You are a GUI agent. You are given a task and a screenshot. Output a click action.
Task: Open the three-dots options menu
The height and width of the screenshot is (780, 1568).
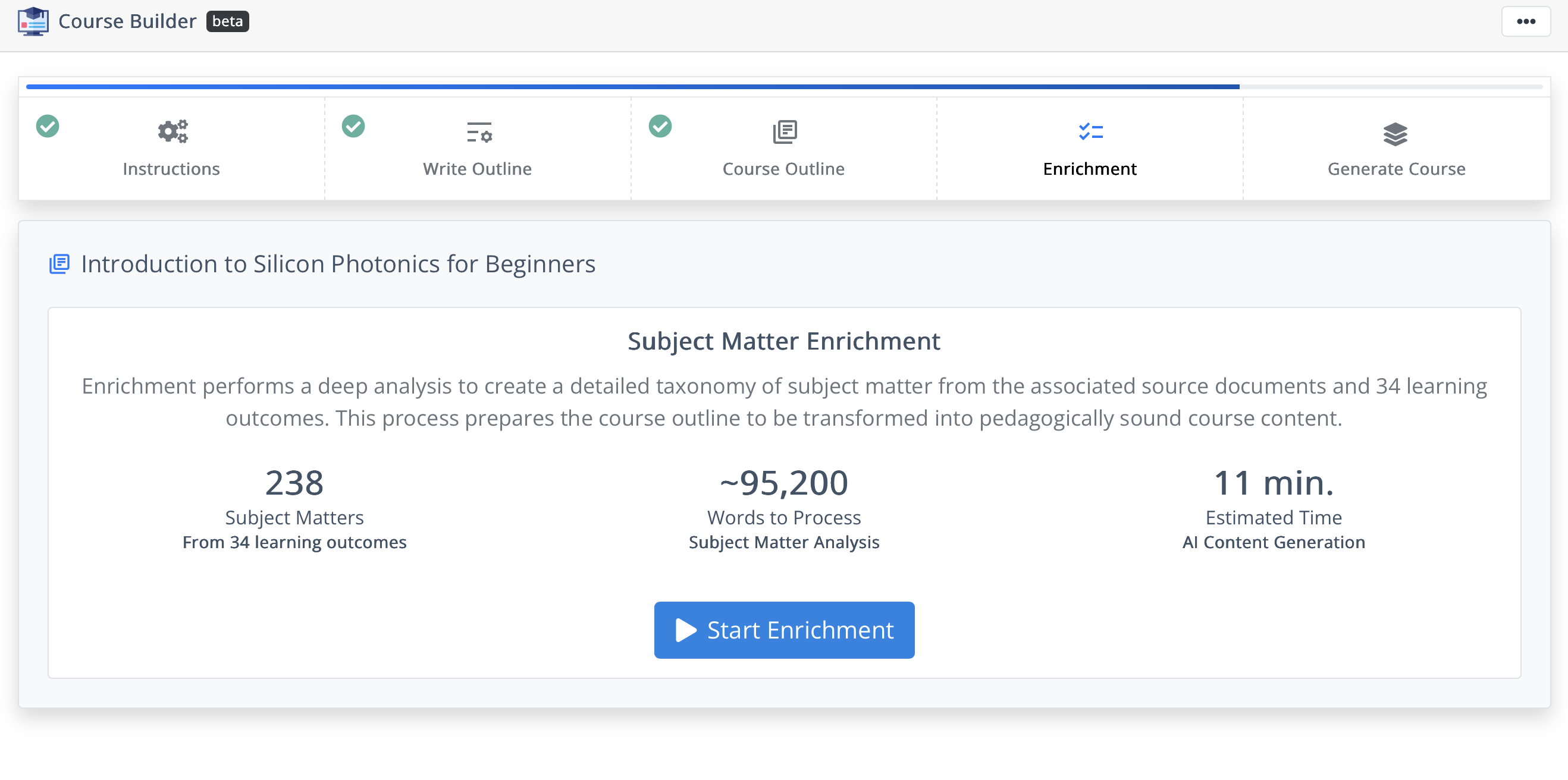[x=1525, y=21]
